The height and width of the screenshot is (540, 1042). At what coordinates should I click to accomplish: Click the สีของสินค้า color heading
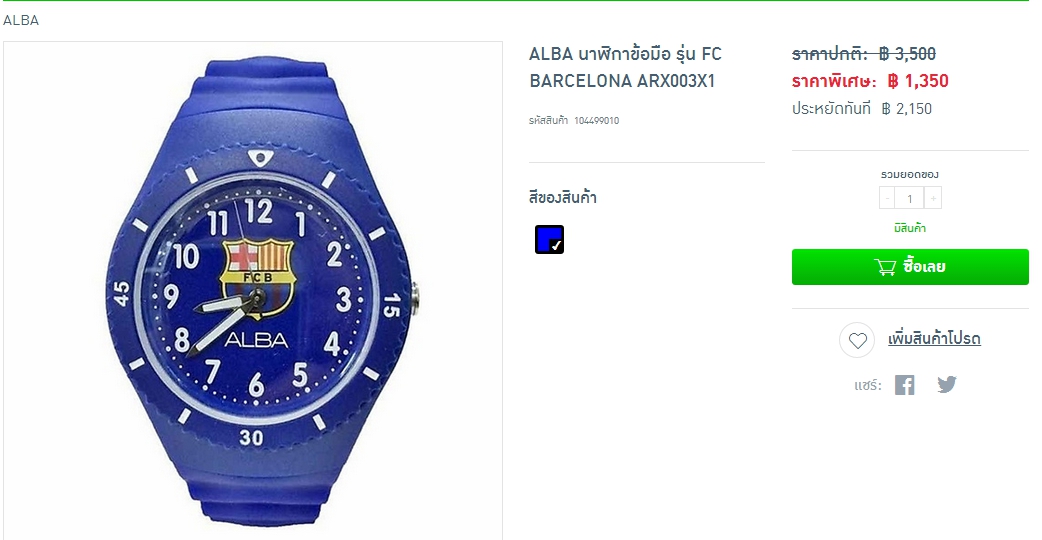tap(563, 198)
